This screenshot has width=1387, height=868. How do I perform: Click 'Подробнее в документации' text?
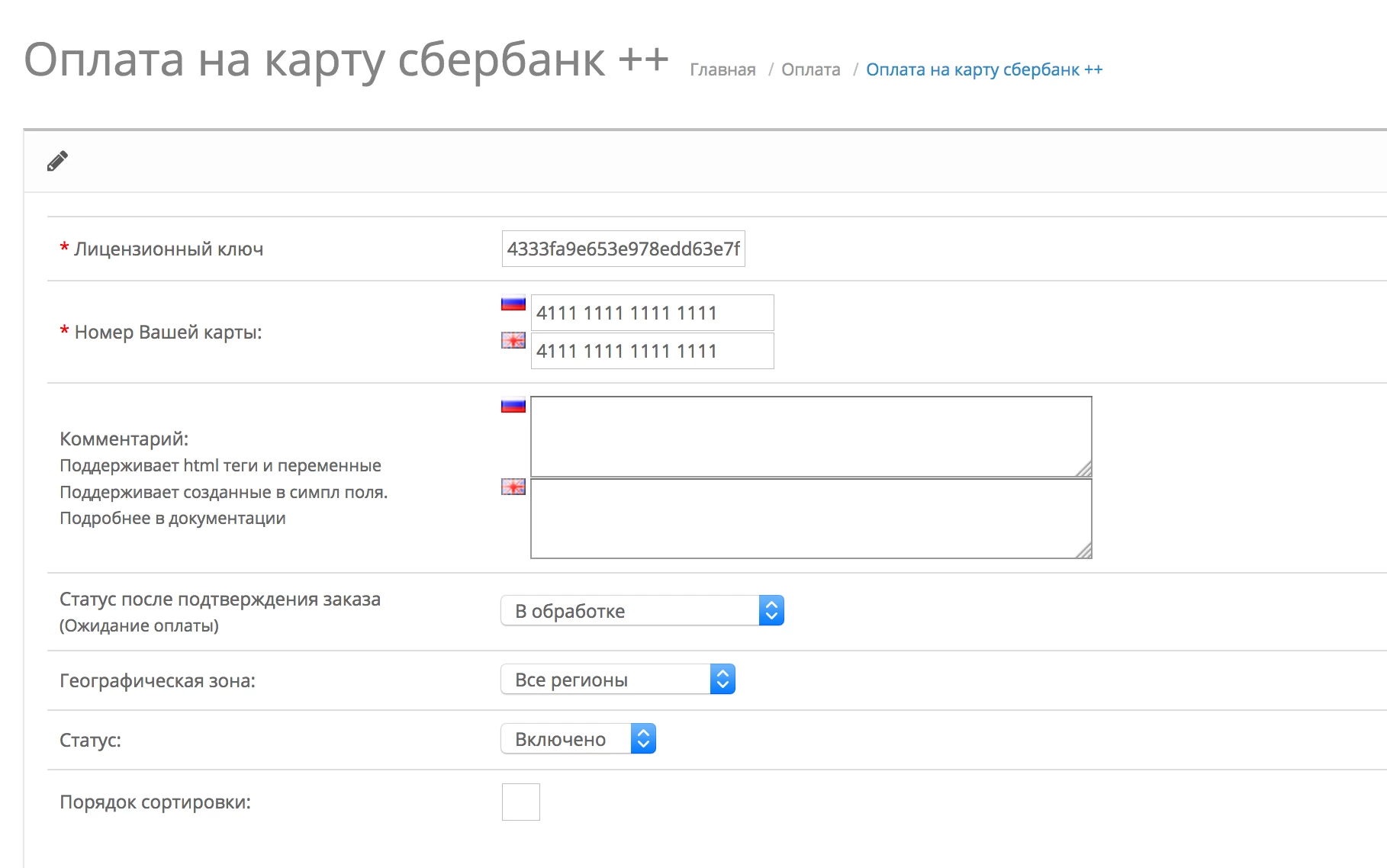click(x=172, y=519)
